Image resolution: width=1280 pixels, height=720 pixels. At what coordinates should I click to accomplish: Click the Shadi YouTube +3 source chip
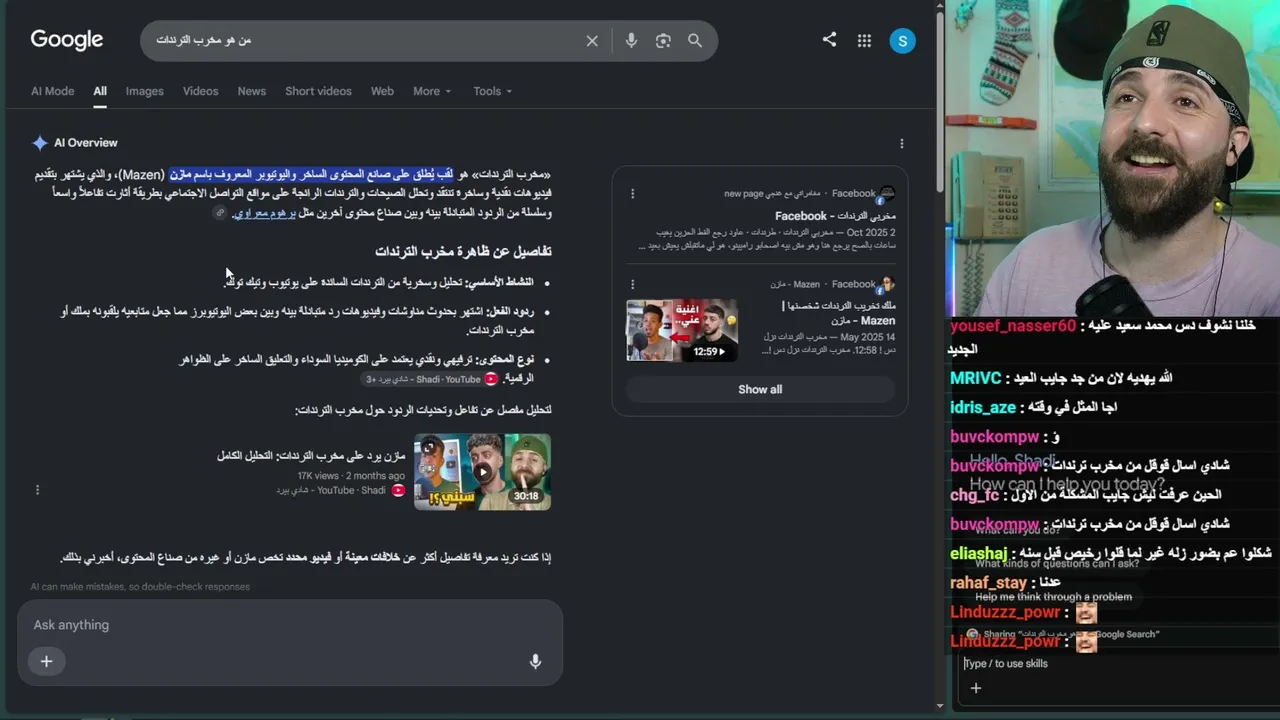430,379
